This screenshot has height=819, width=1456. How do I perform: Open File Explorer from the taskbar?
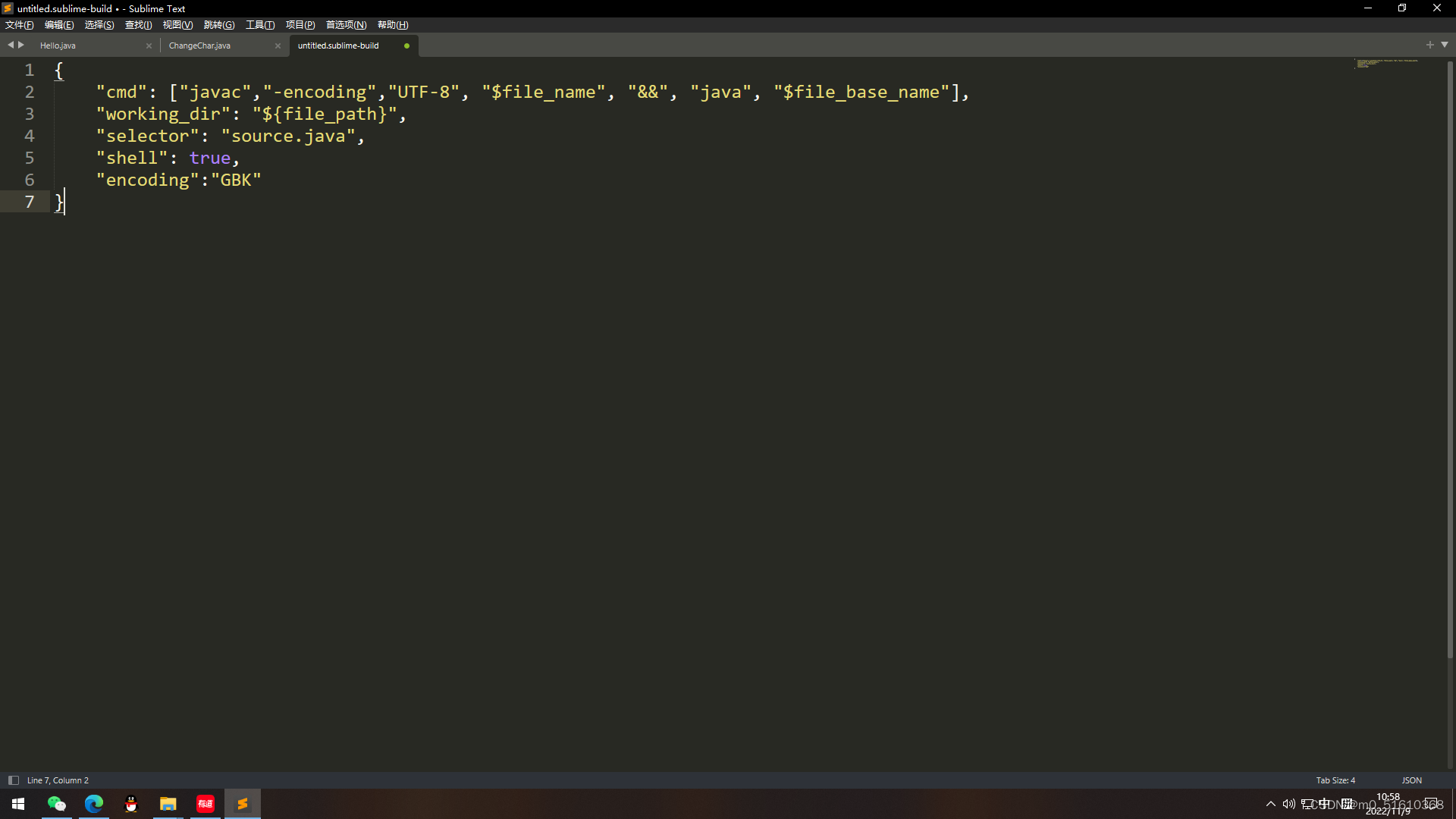coord(168,803)
